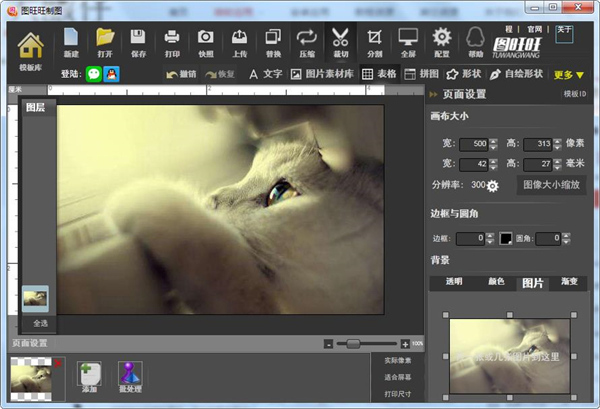Click Select All (全选) in layers panel
Viewport: 600px width, 409px height.
38,323
